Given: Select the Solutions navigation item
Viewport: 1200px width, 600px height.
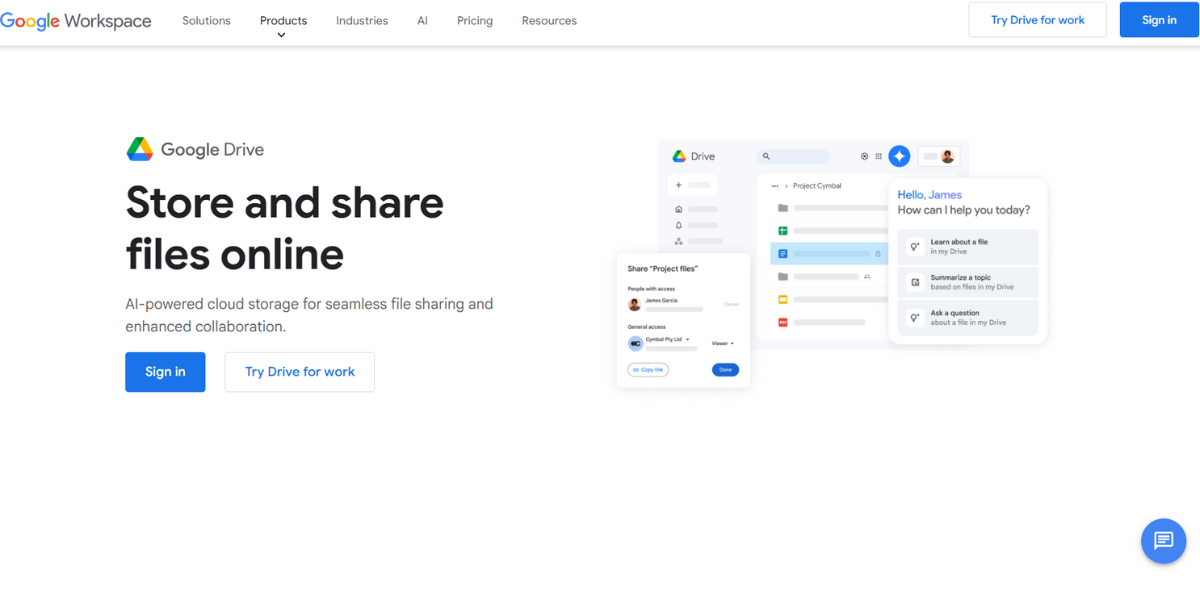Looking at the screenshot, I should [206, 20].
